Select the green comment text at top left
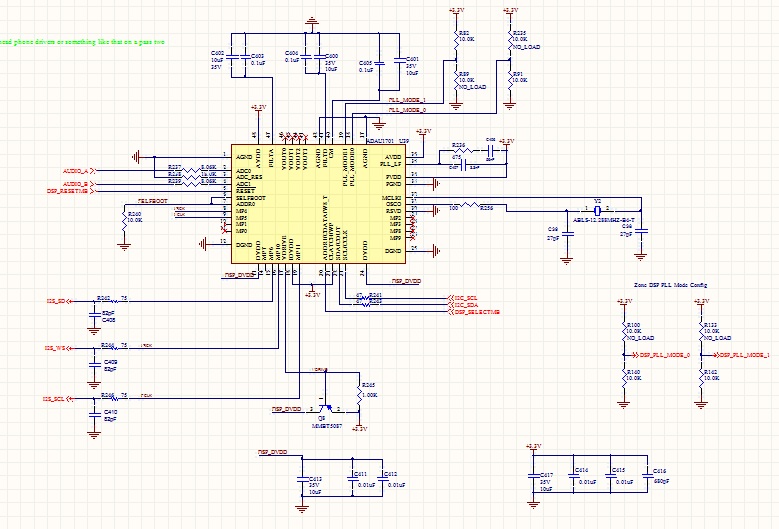The width and height of the screenshot is (779, 529). 82,42
